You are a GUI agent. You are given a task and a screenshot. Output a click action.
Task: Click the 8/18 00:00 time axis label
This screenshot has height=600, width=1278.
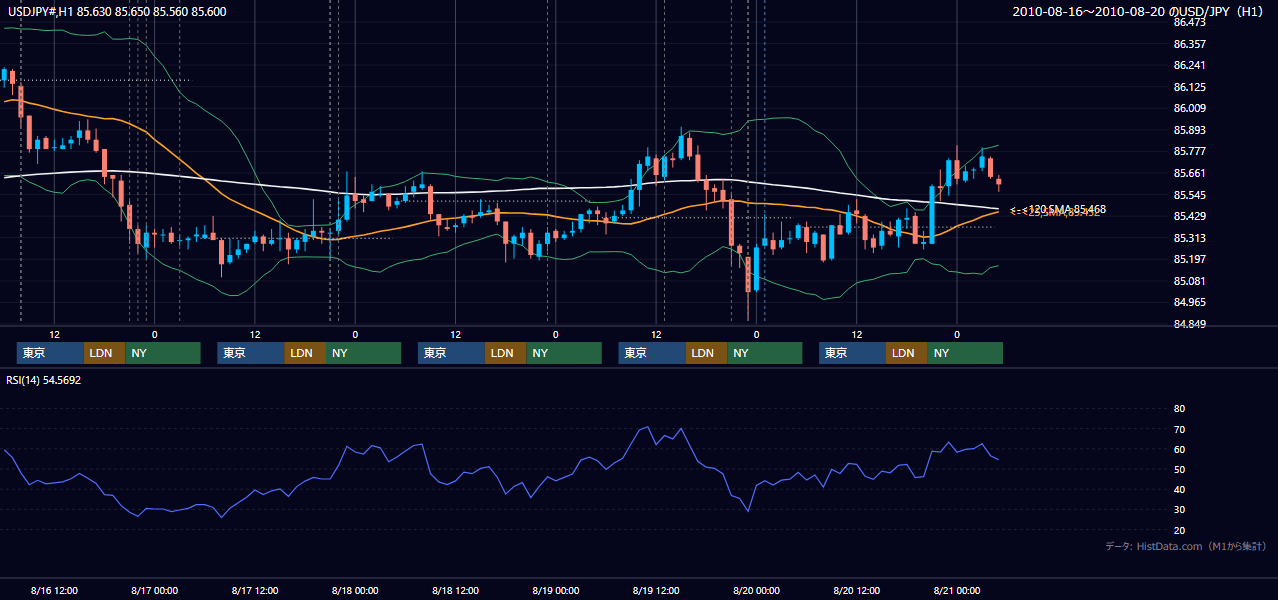pyautogui.click(x=355, y=590)
